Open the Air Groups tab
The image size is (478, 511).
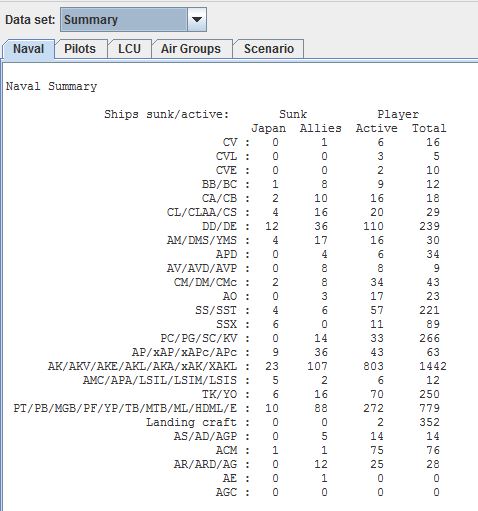pos(191,49)
